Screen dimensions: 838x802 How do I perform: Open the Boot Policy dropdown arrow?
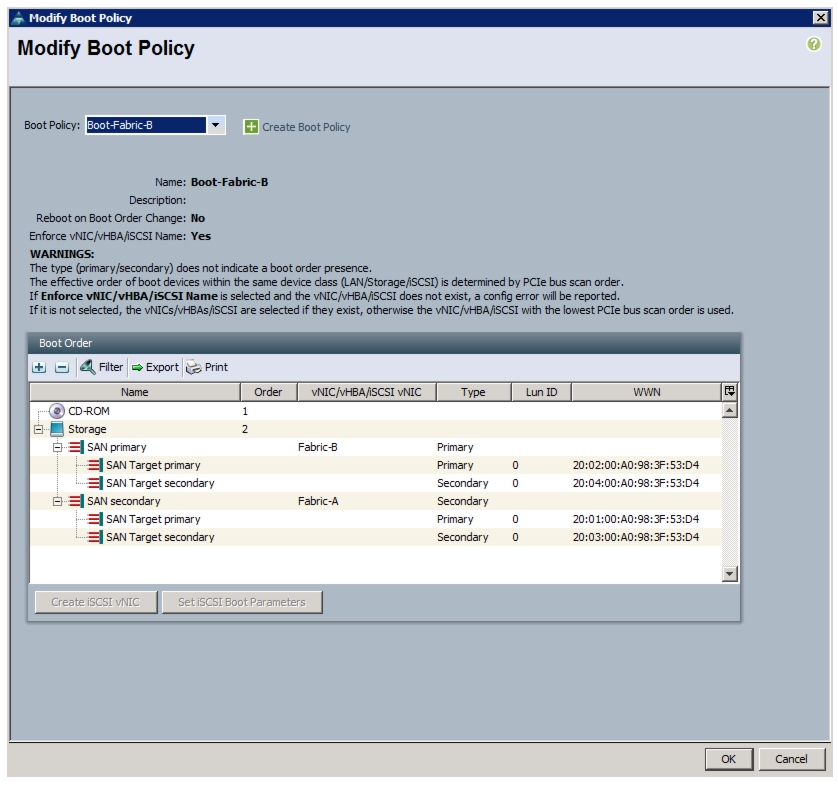(x=215, y=125)
